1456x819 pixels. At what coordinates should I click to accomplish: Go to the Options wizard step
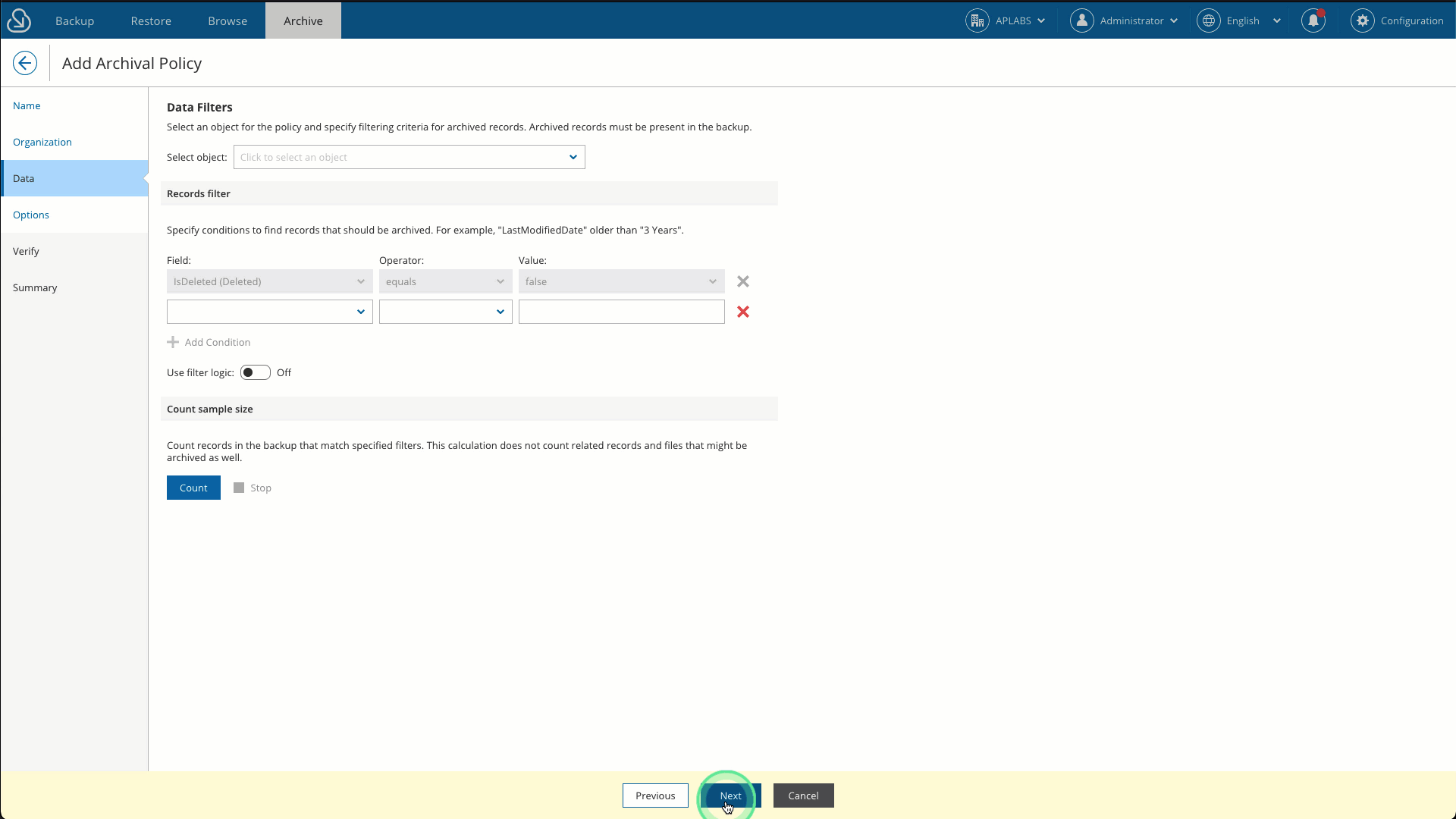click(74, 215)
